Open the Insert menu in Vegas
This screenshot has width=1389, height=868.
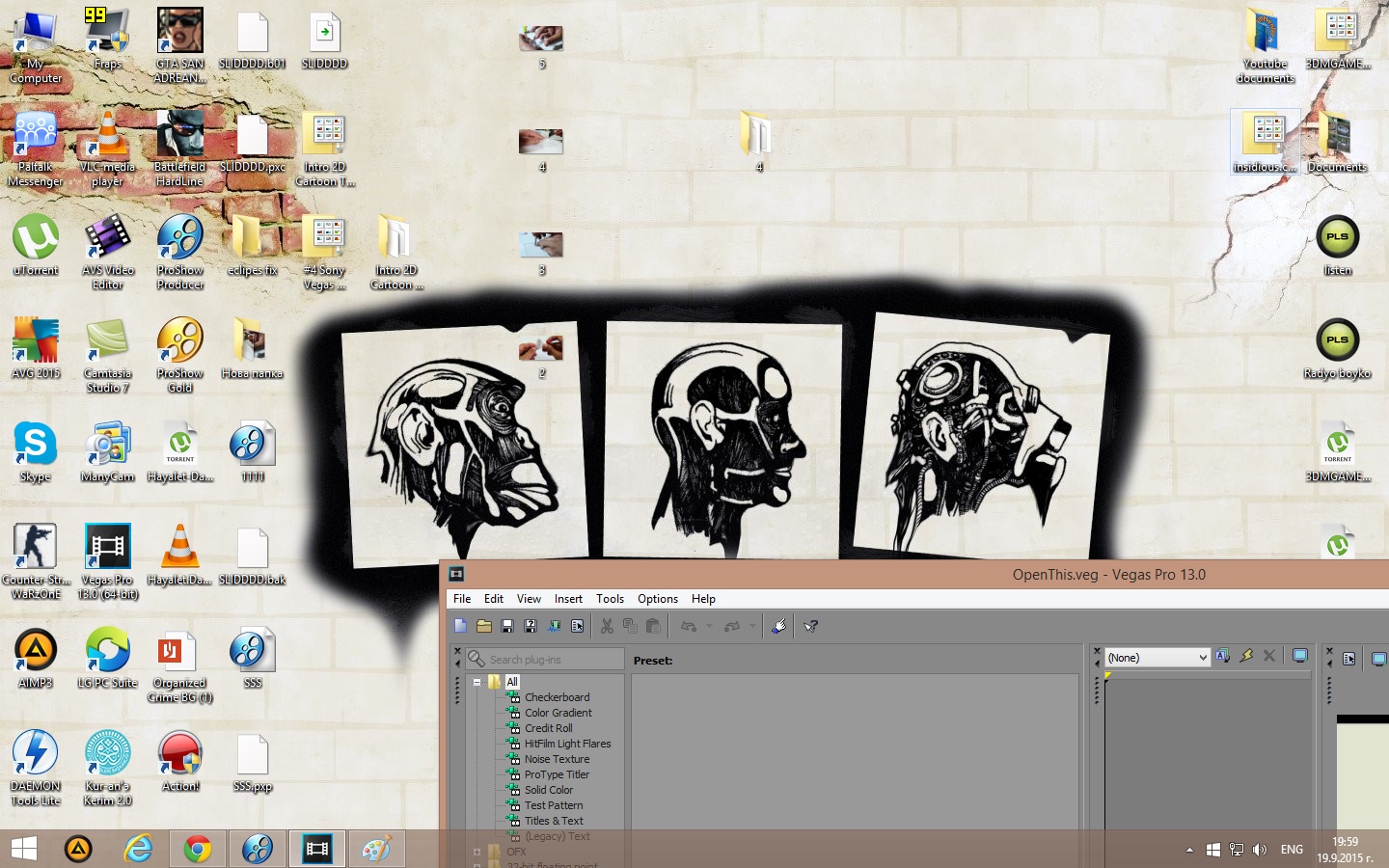568,599
